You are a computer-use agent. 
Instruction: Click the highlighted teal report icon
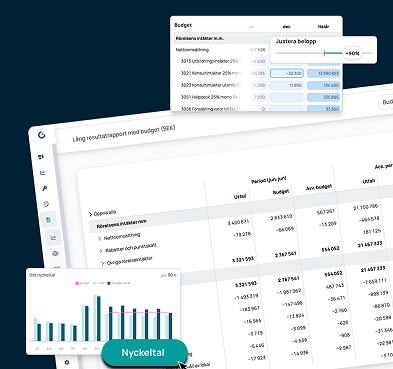(49, 220)
